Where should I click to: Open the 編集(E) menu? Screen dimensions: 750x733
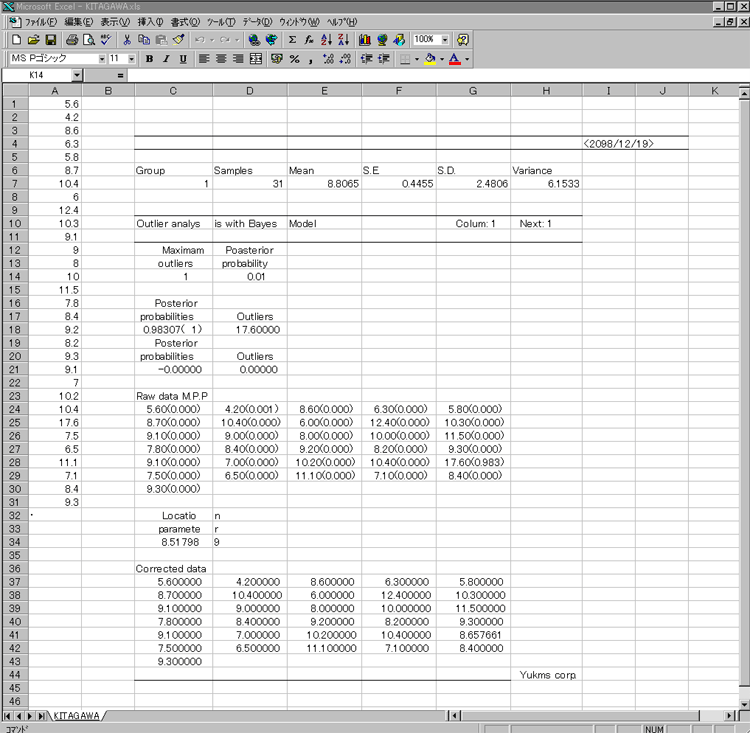[78, 22]
